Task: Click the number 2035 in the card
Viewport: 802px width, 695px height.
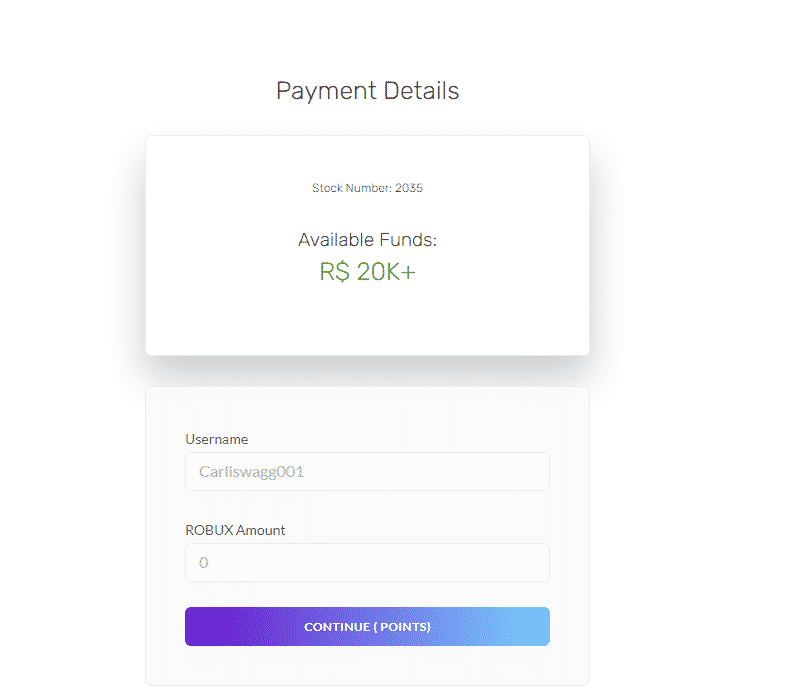Action: point(409,188)
